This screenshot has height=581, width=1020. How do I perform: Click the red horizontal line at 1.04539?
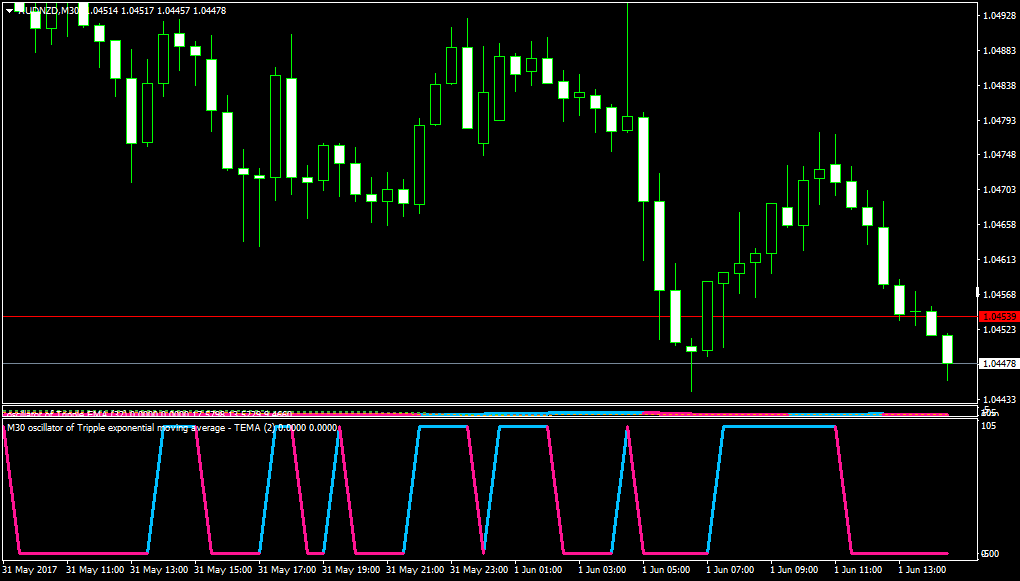(489, 317)
